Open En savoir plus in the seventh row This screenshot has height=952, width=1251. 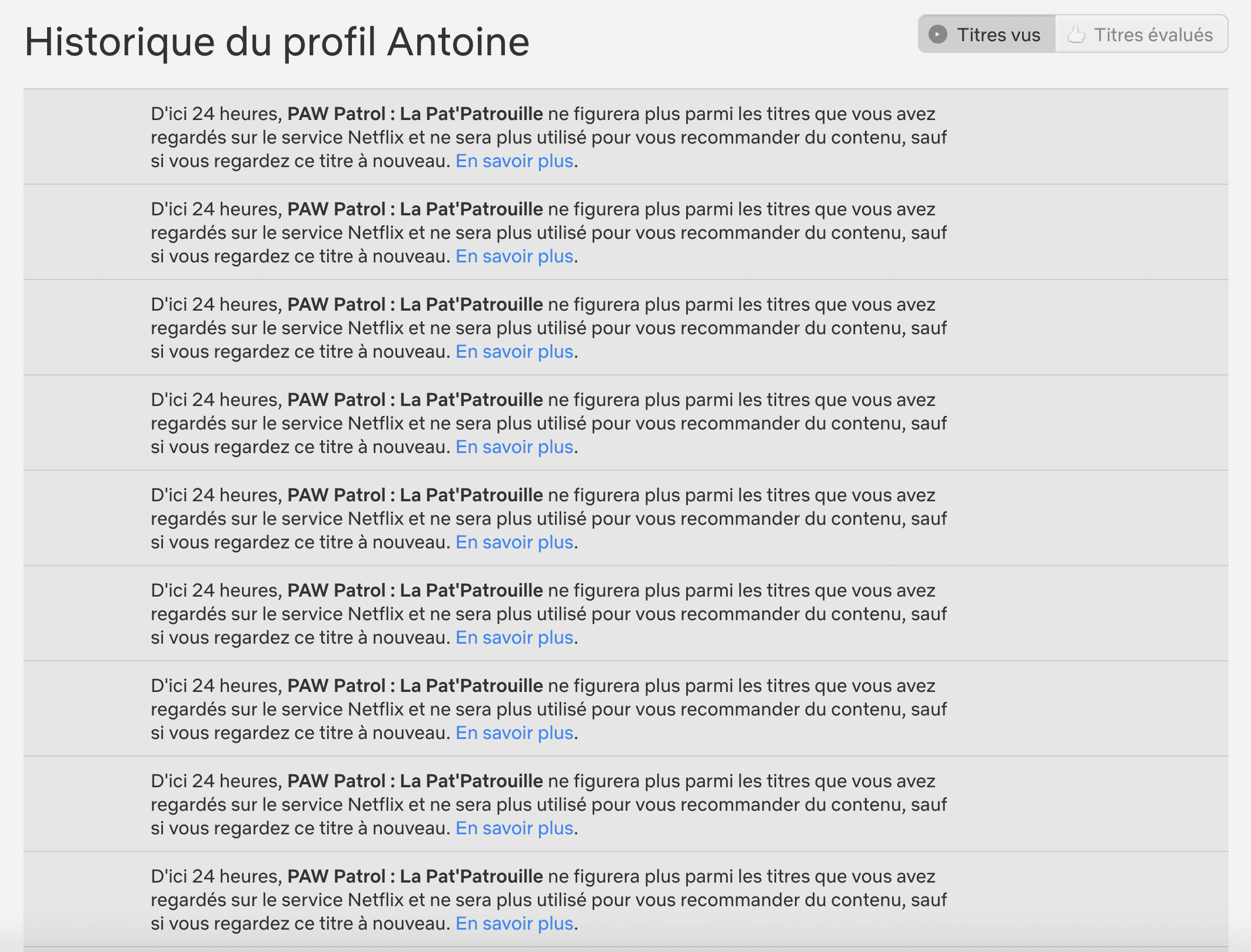[514, 733]
